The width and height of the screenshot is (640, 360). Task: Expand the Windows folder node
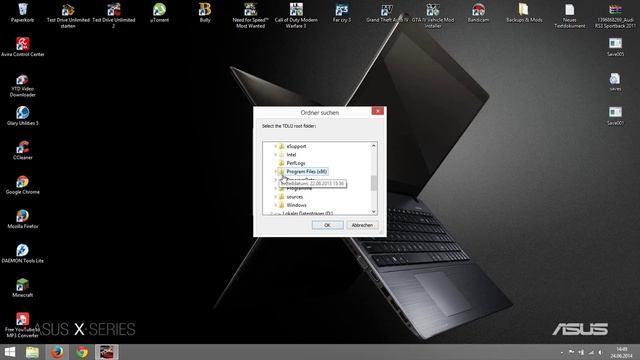tap(276, 205)
